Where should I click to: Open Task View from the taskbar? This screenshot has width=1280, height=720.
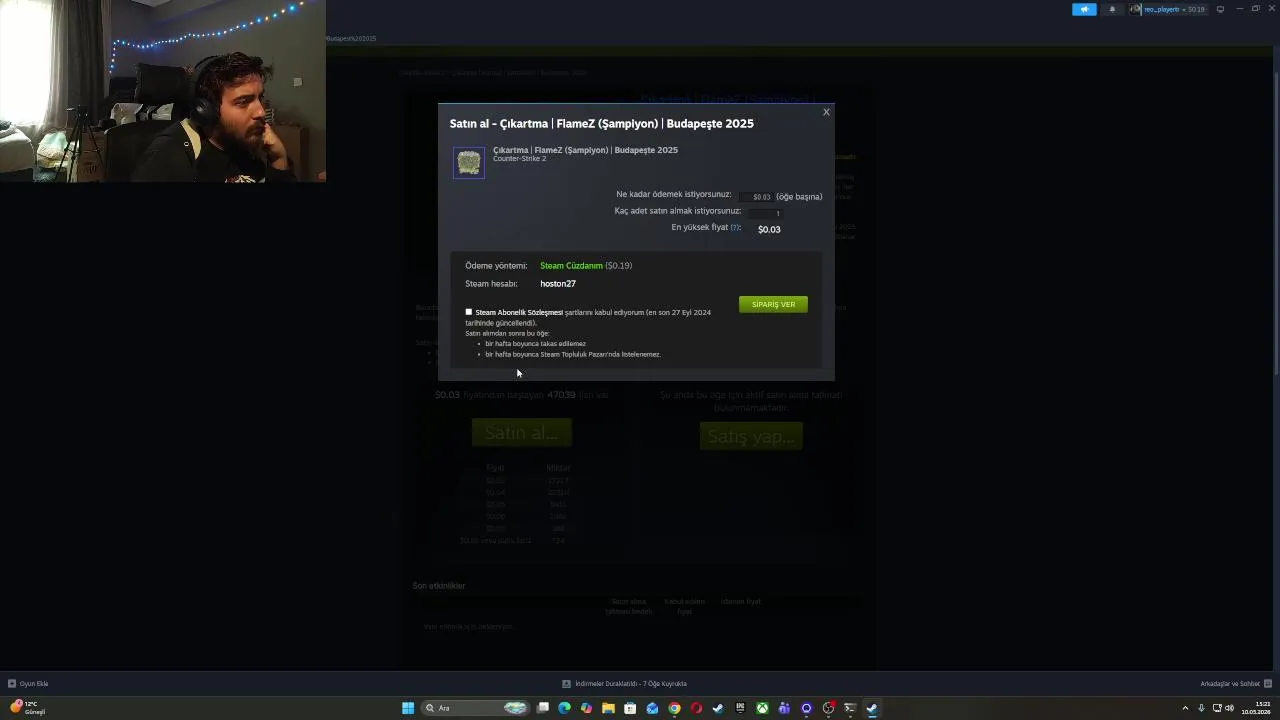click(543, 708)
